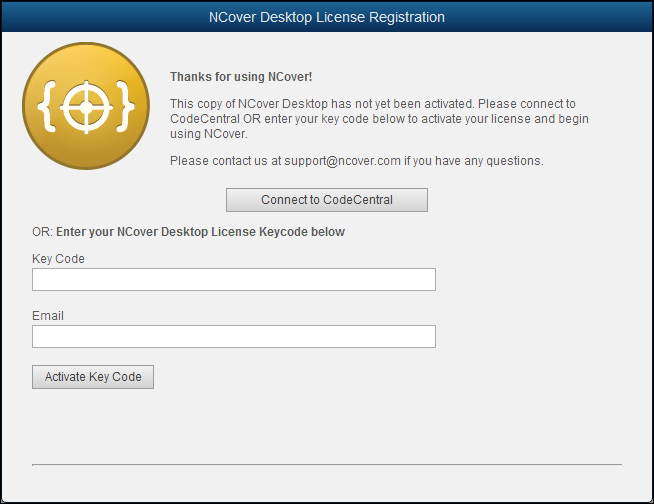Focus the Key Code text field
Image resolution: width=654 pixels, height=504 pixels.
tap(234, 279)
